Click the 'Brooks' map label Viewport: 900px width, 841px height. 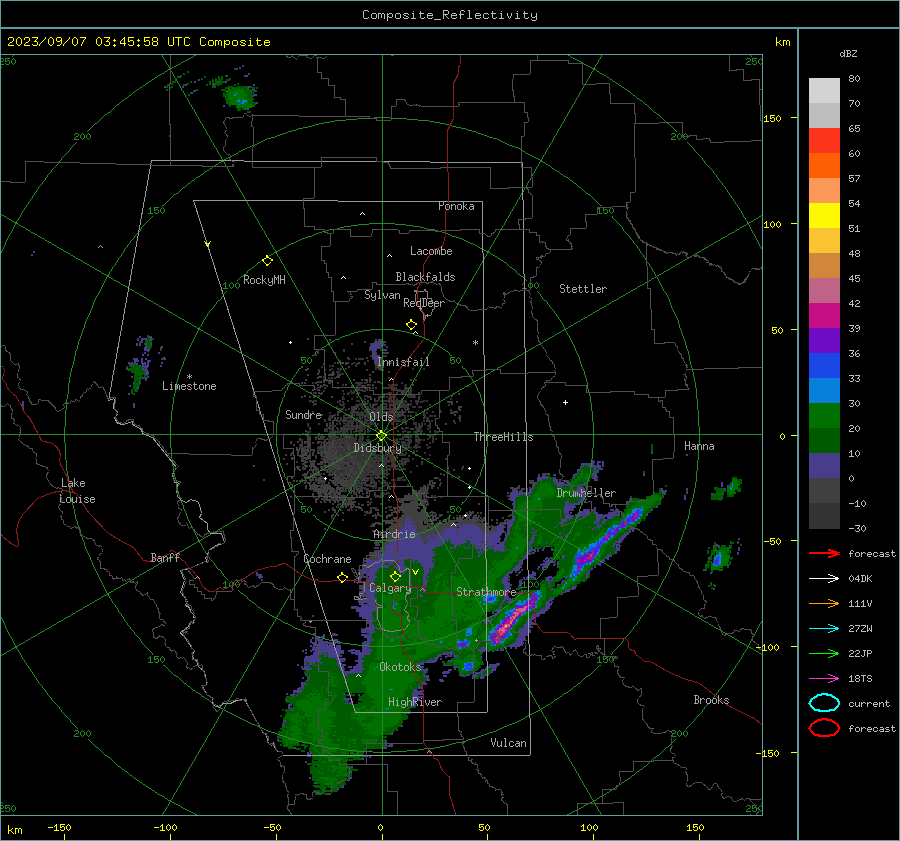click(711, 700)
